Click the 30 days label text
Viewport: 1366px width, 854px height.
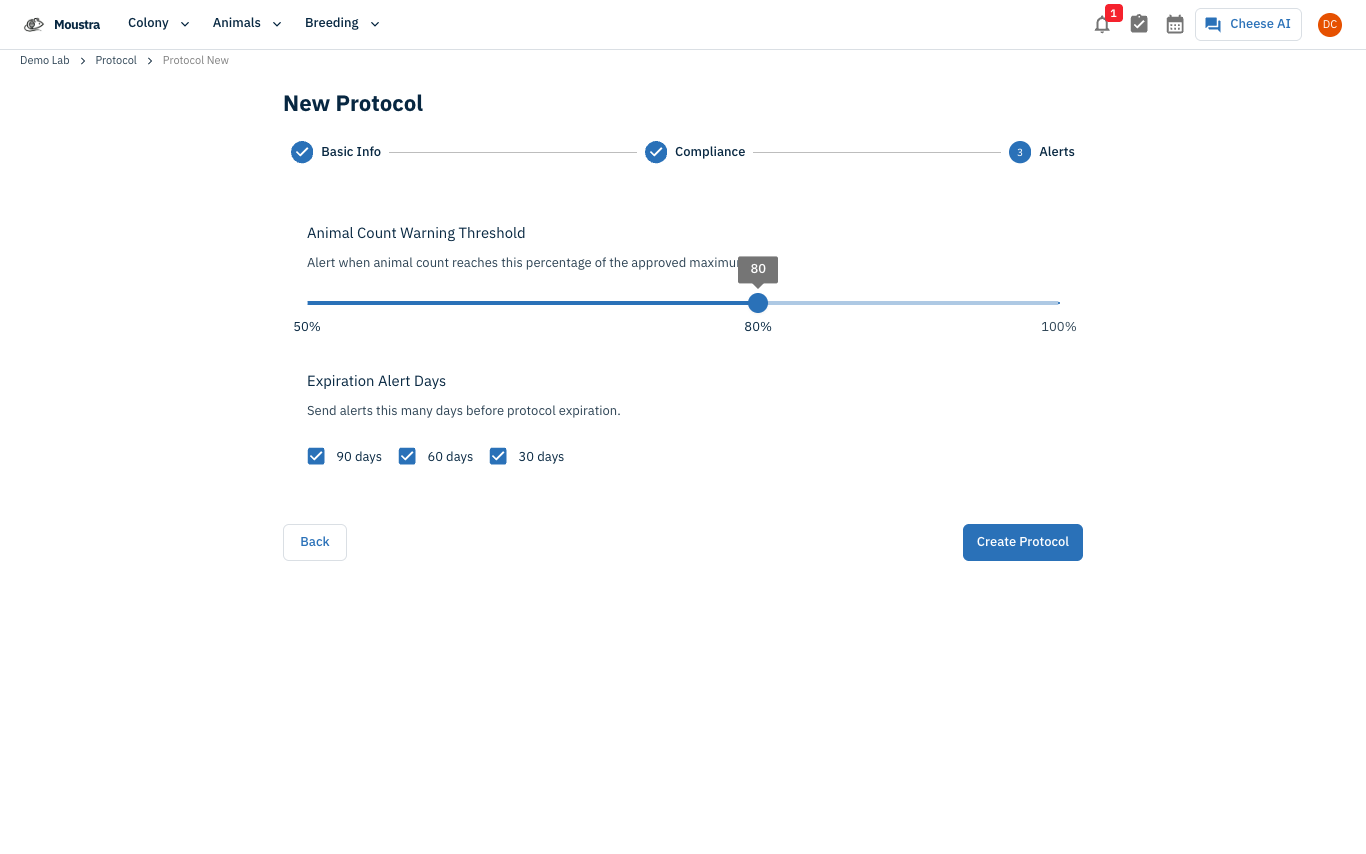point(541,457)
